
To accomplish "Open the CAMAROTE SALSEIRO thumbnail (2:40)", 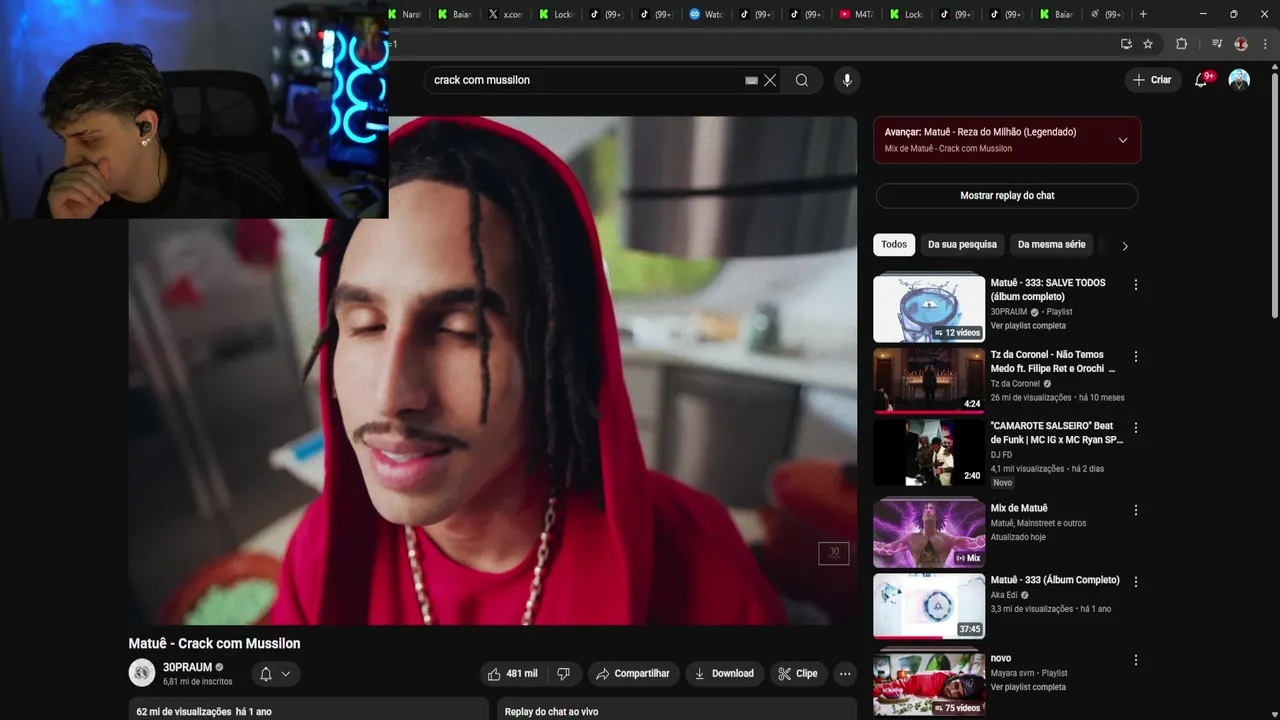I will [929, 452].
